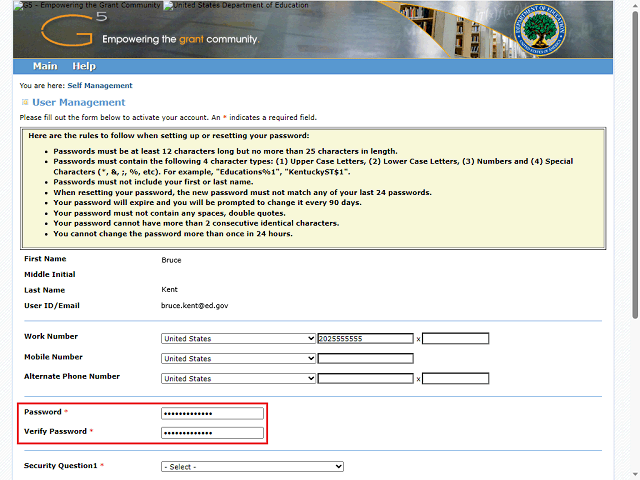Open the Security Question1 select dropdown

point(252,466)
